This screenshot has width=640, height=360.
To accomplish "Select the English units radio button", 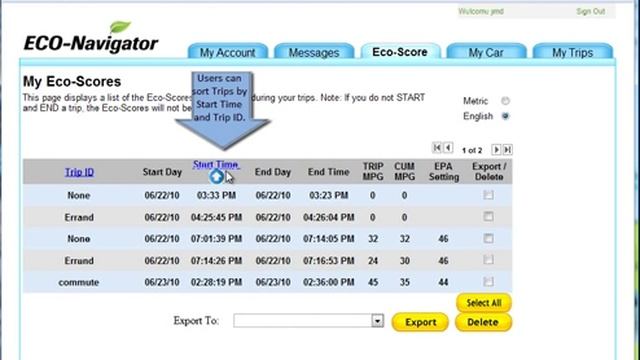I will click(x=505, y=116).
